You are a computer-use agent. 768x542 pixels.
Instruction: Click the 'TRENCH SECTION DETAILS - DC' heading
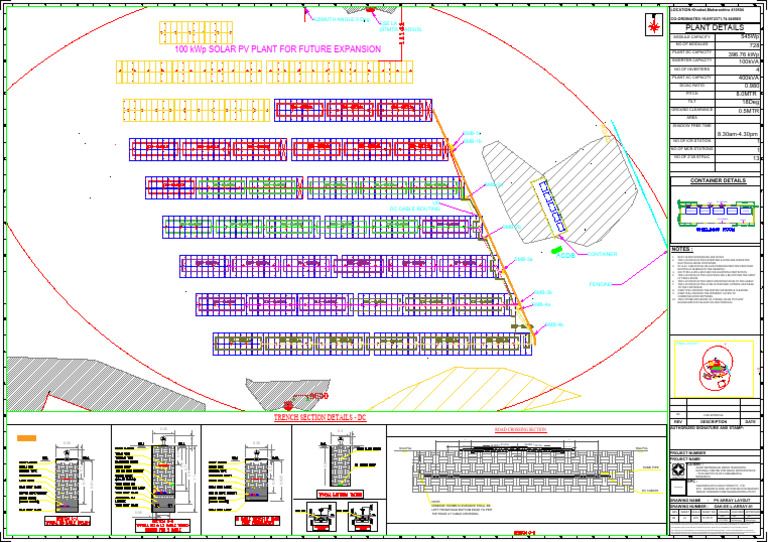click(x=320, y=418)
